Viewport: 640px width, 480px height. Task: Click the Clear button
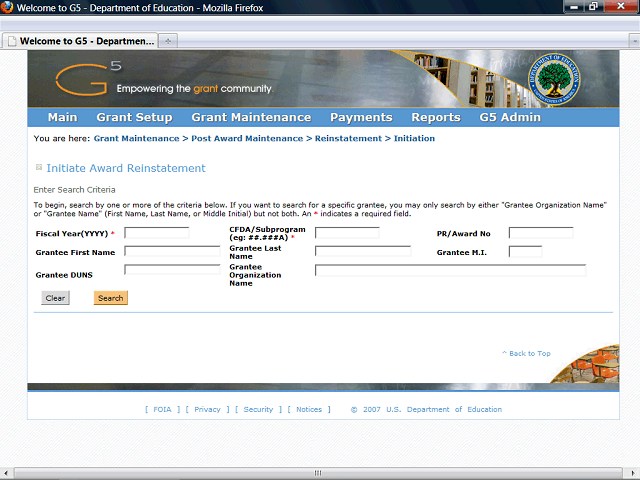[56, 298]
